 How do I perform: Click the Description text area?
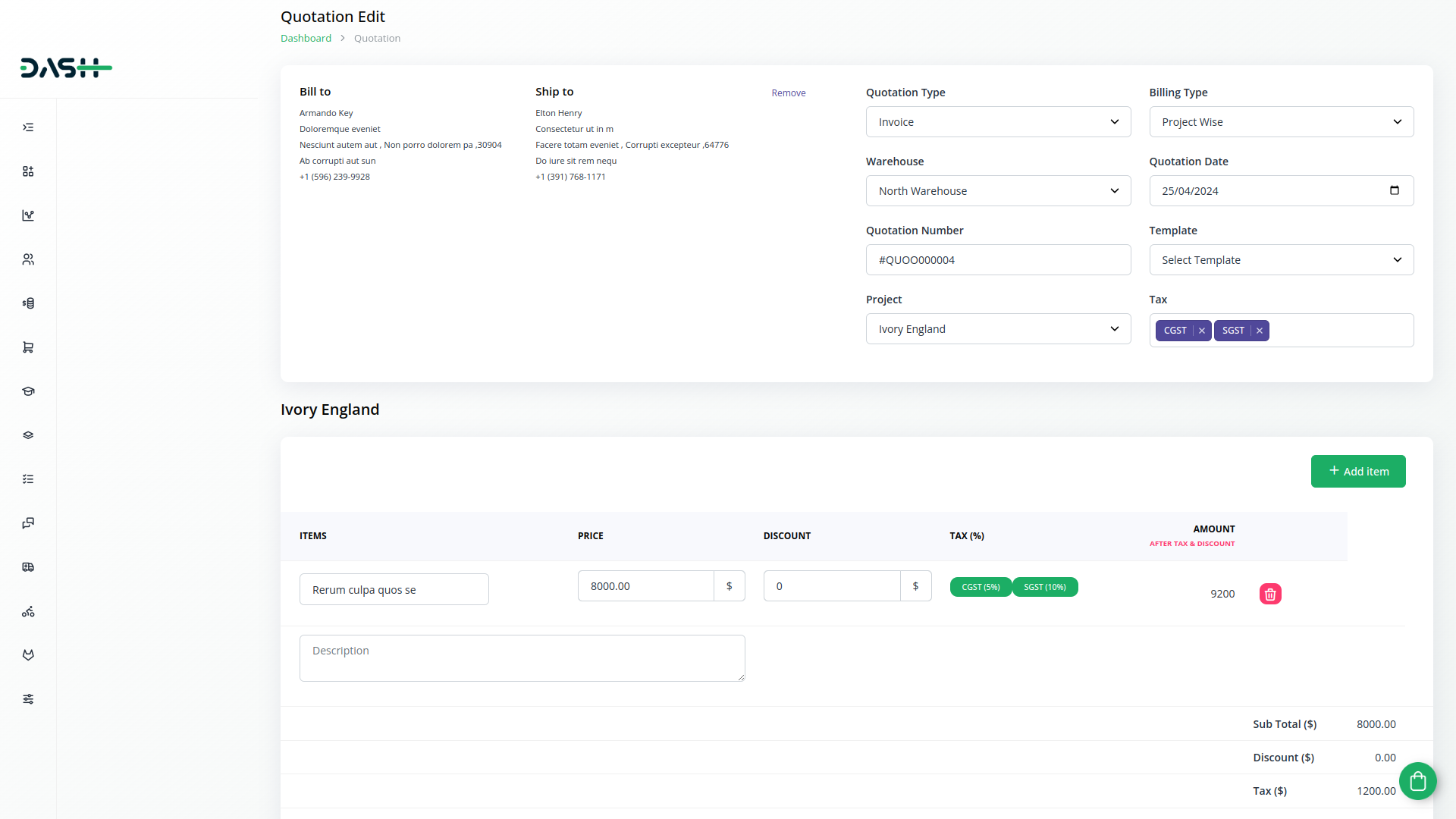522,657
